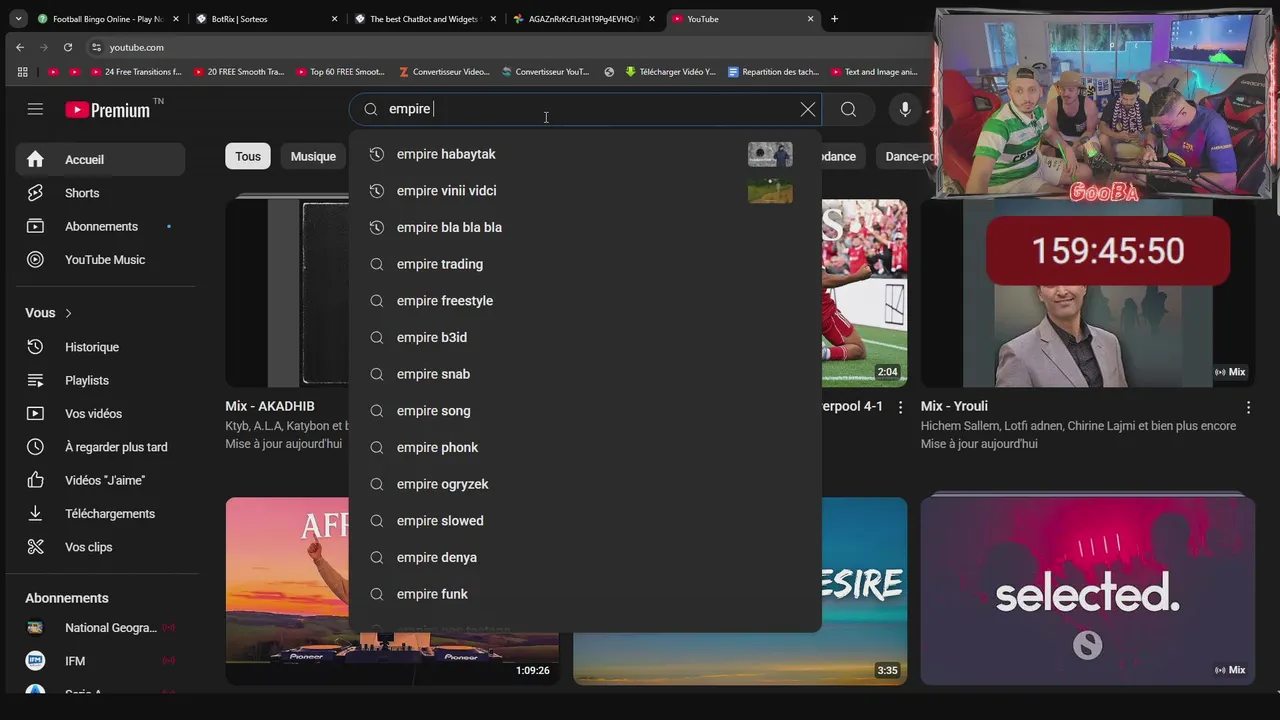
Task: Go to Accueil in sidebar
Action: 100,159
